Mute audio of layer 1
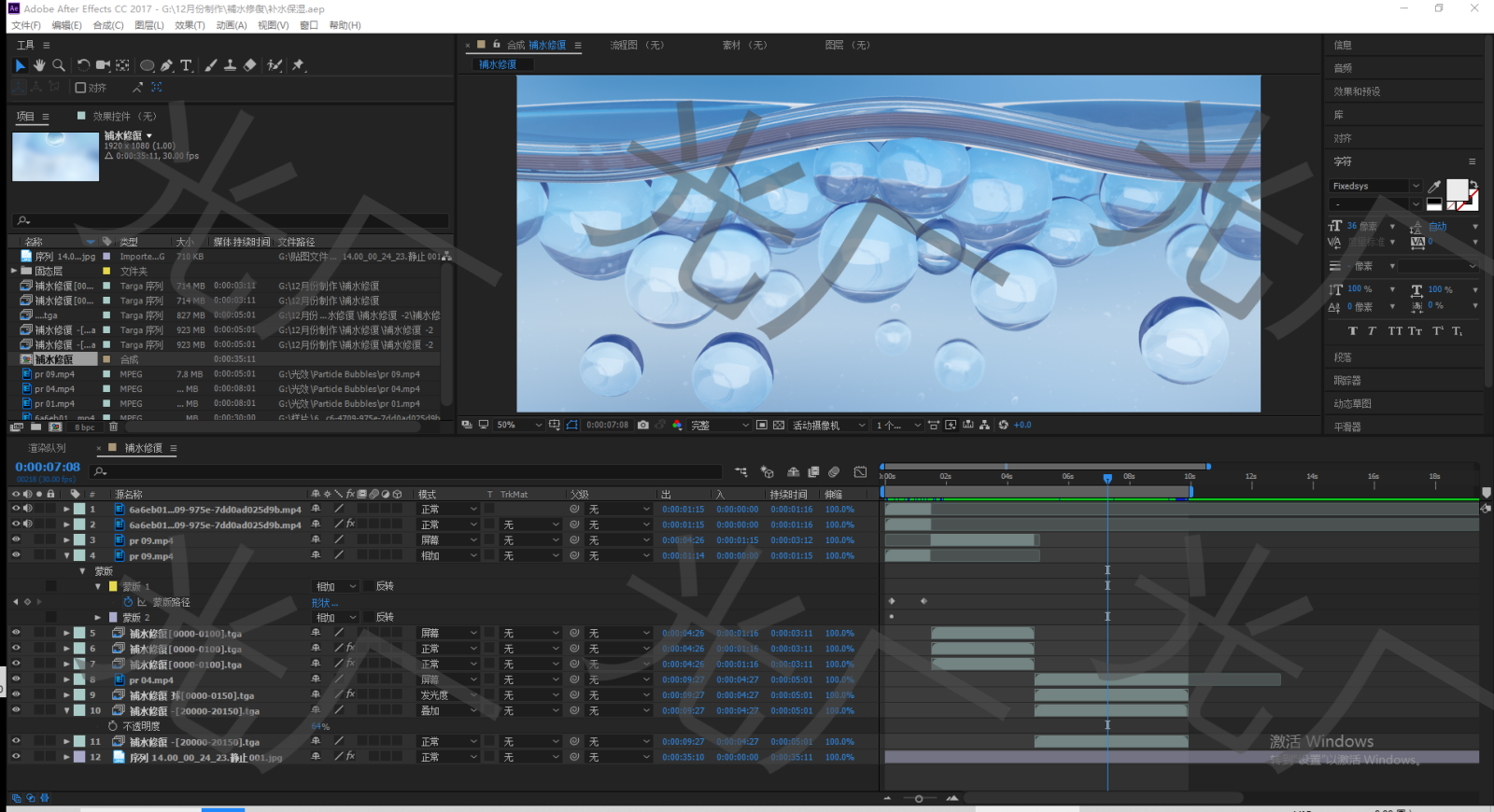1494x812 pixels. click(28, 509)
